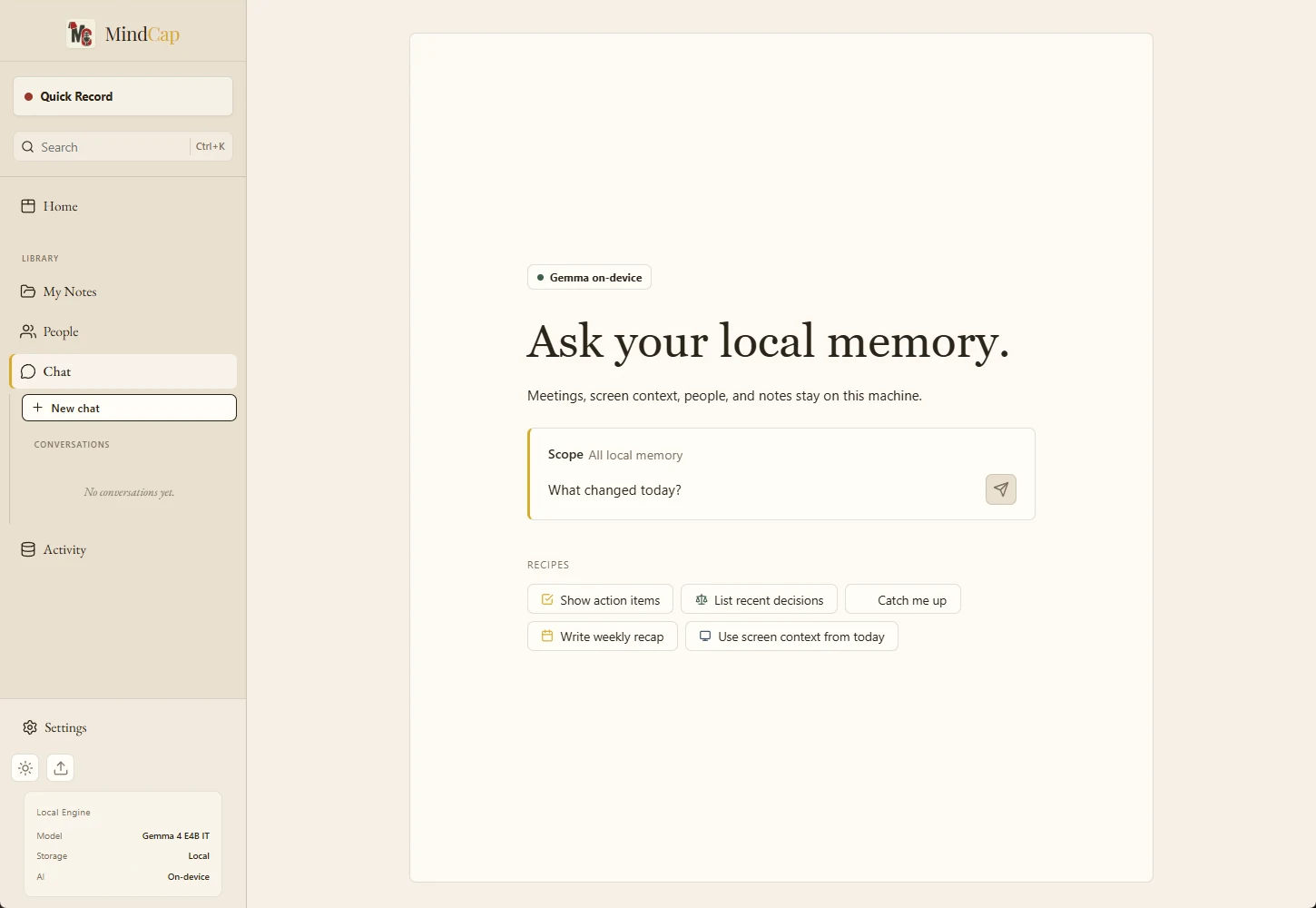Click the export upload icon

(x=61, y=768)
